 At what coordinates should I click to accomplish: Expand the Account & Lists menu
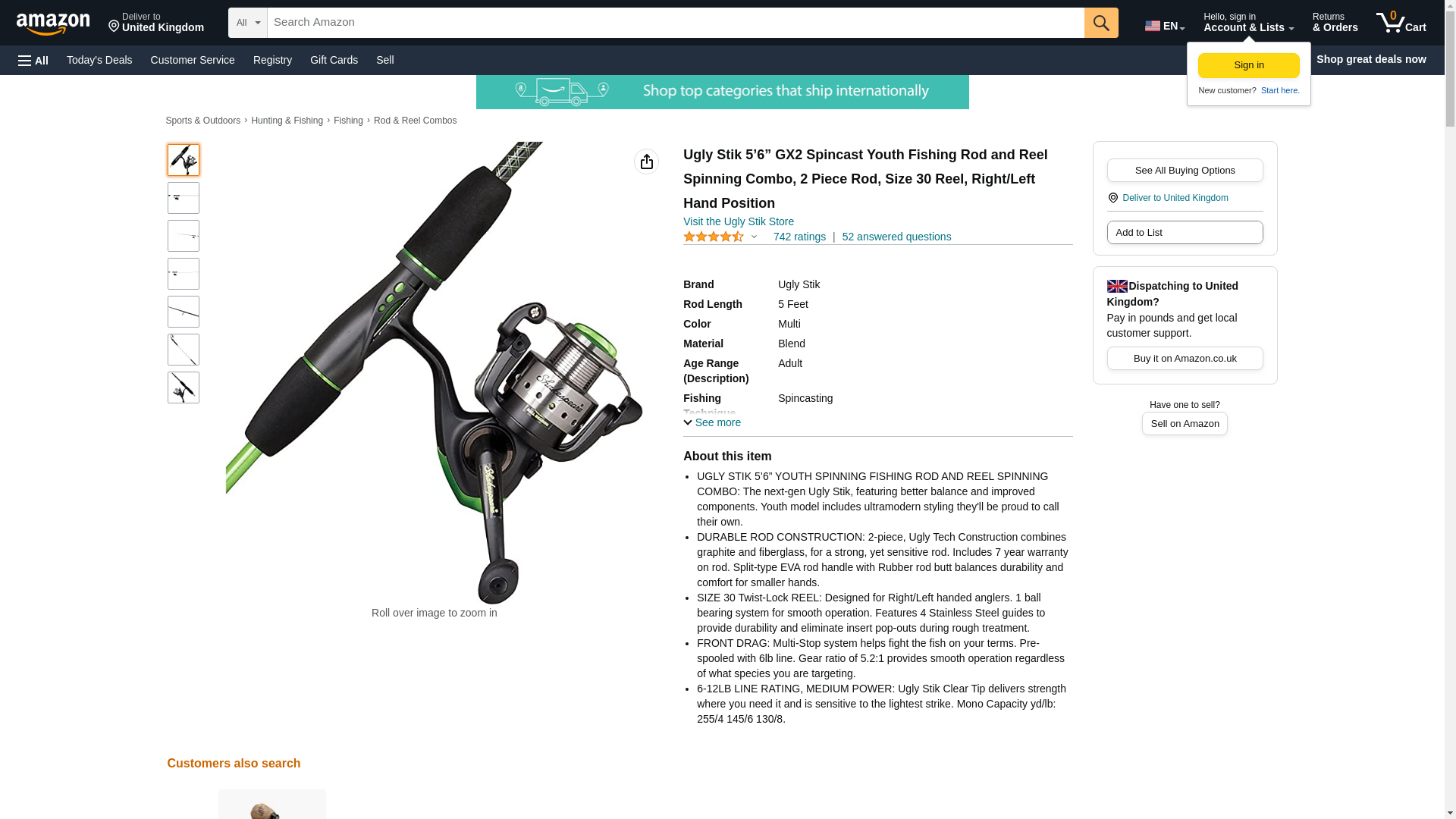1248,23
